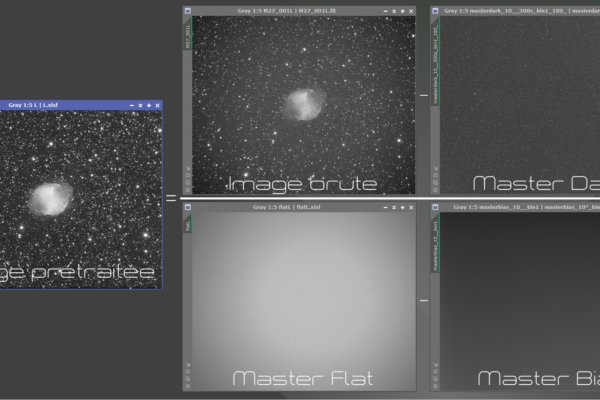Minimize the M27_001L image window
600x400 pixels.
point(385,11)
